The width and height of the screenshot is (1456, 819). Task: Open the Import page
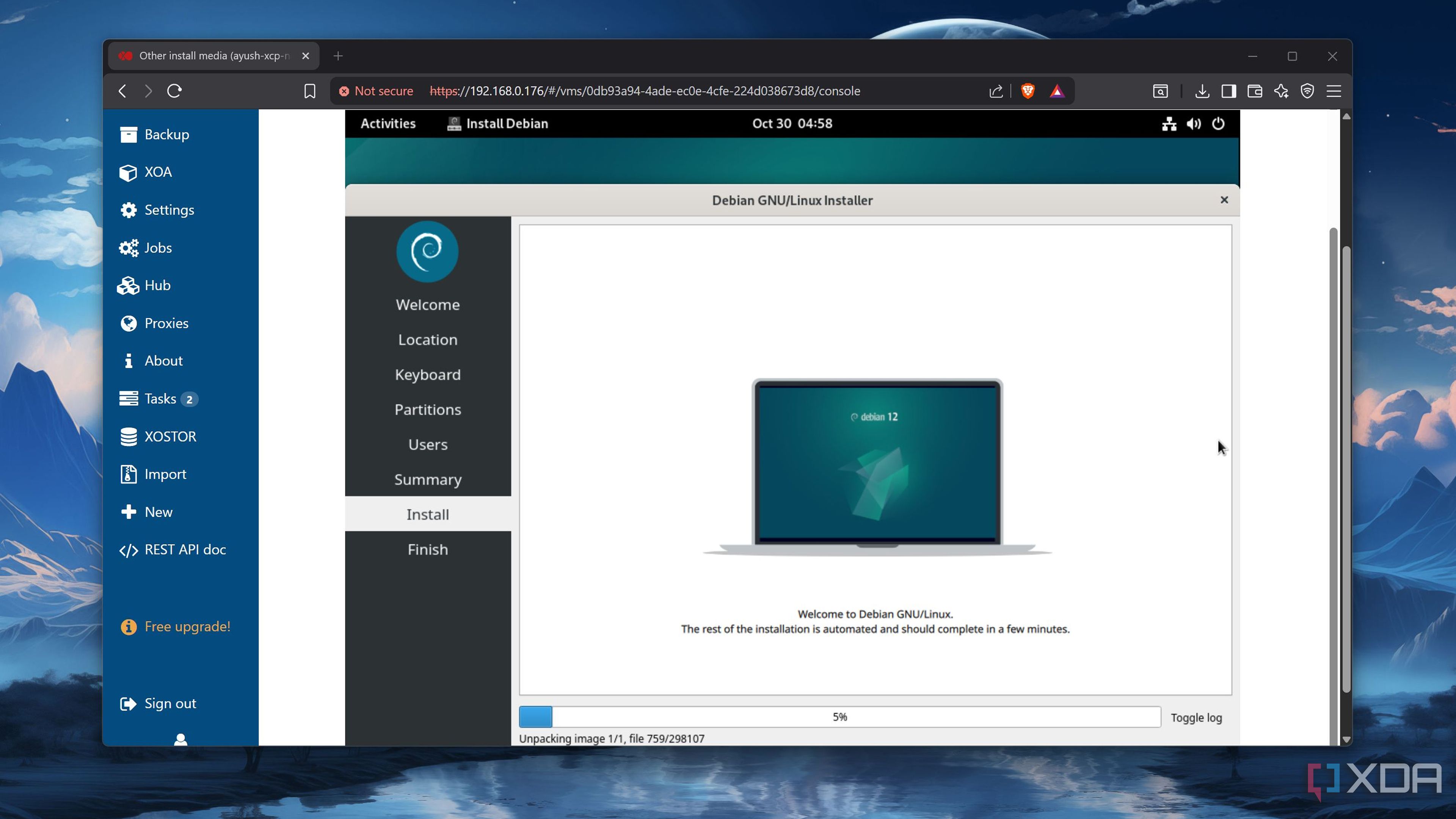point(153,474)
